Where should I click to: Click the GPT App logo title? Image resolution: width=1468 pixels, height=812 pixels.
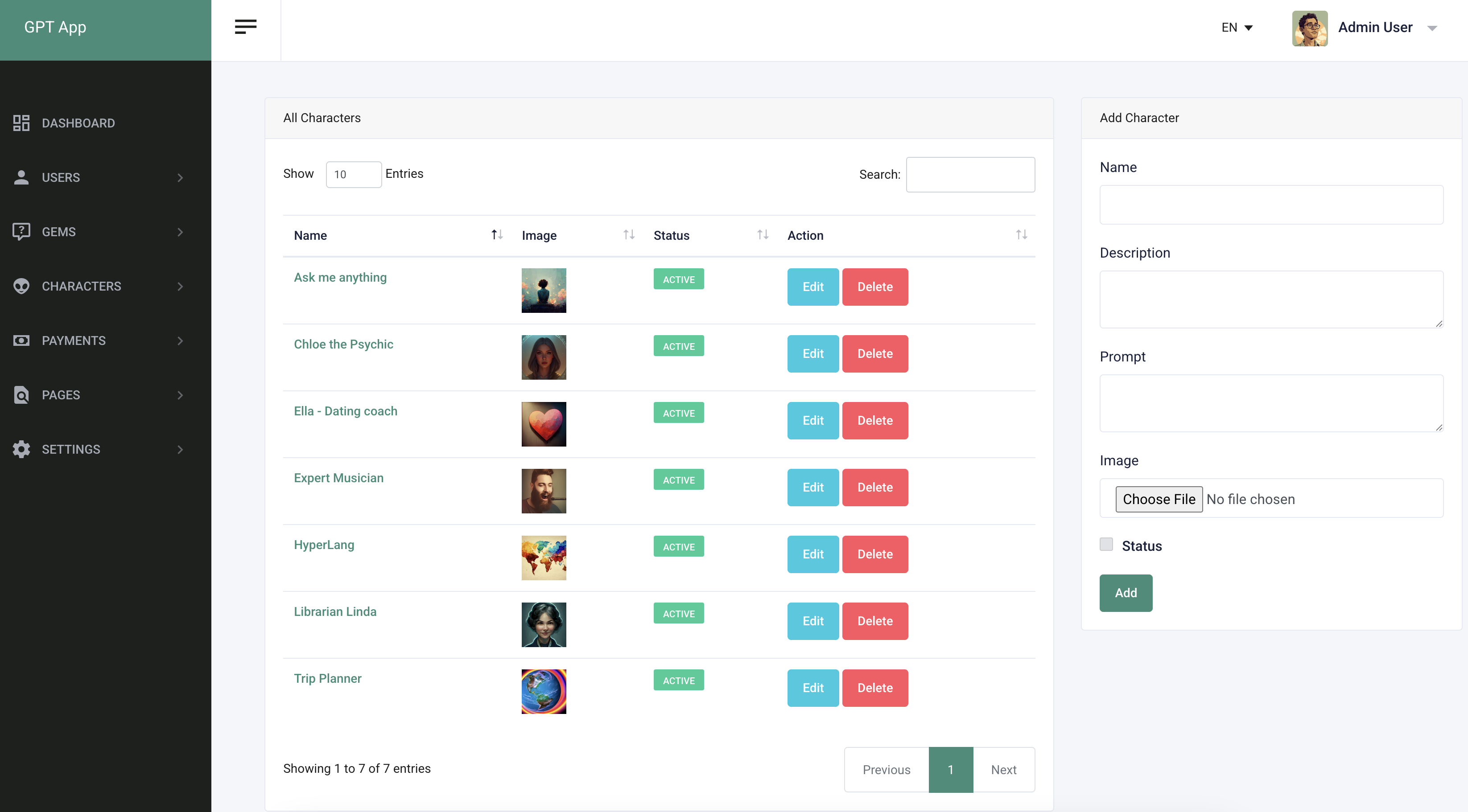(55, 27)
